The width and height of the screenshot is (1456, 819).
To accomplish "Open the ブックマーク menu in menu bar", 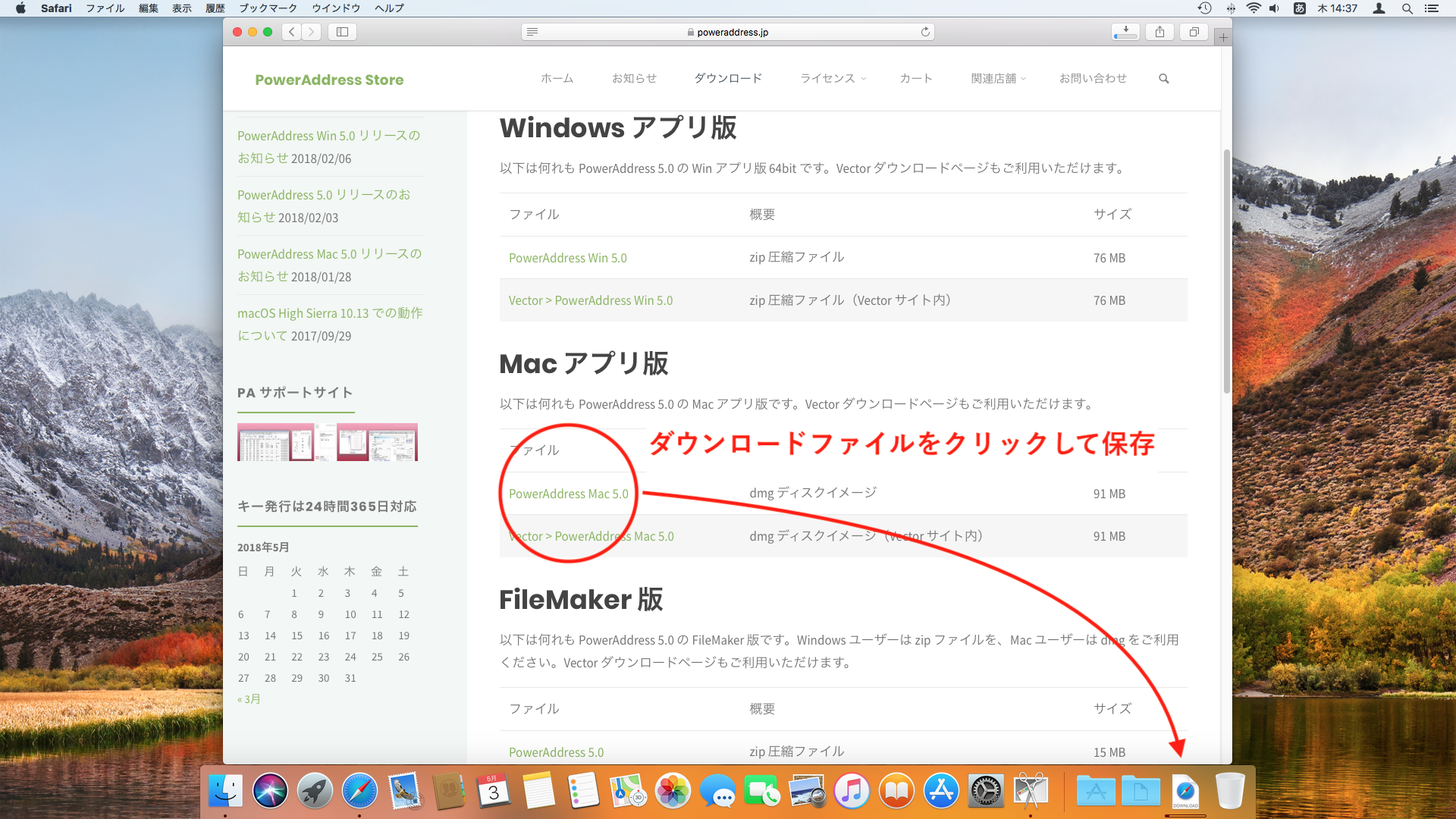I will pos(268,8).
